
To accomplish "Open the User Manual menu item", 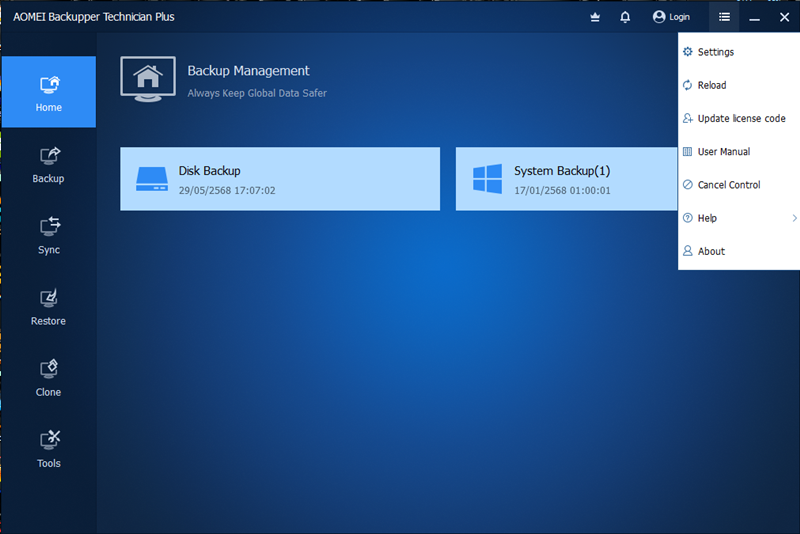I will point(739,151).
